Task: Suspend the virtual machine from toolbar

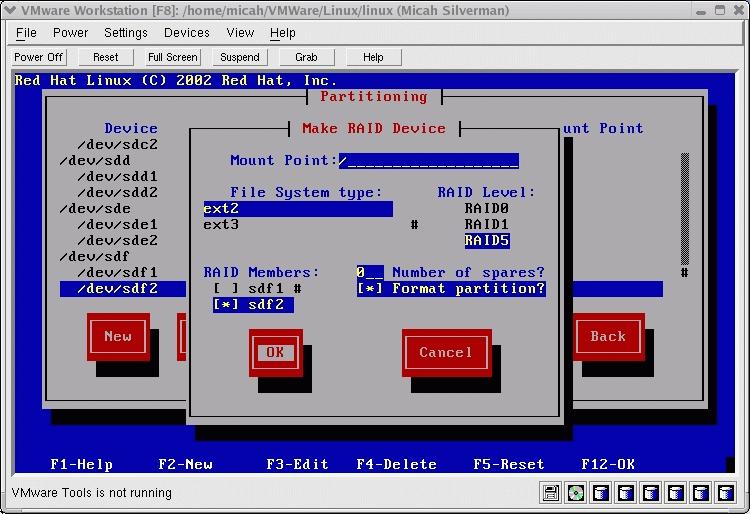Action: coord(240,57)
